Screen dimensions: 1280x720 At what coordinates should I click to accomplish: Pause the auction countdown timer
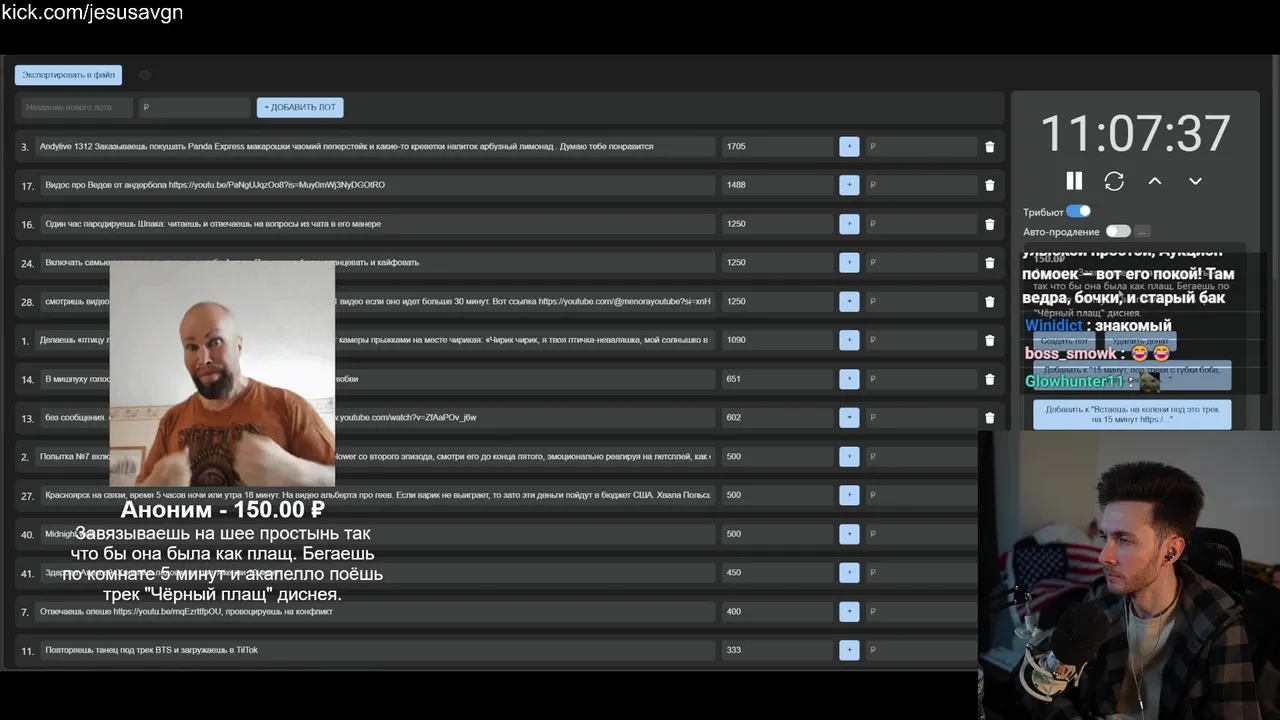[1074, 181]
